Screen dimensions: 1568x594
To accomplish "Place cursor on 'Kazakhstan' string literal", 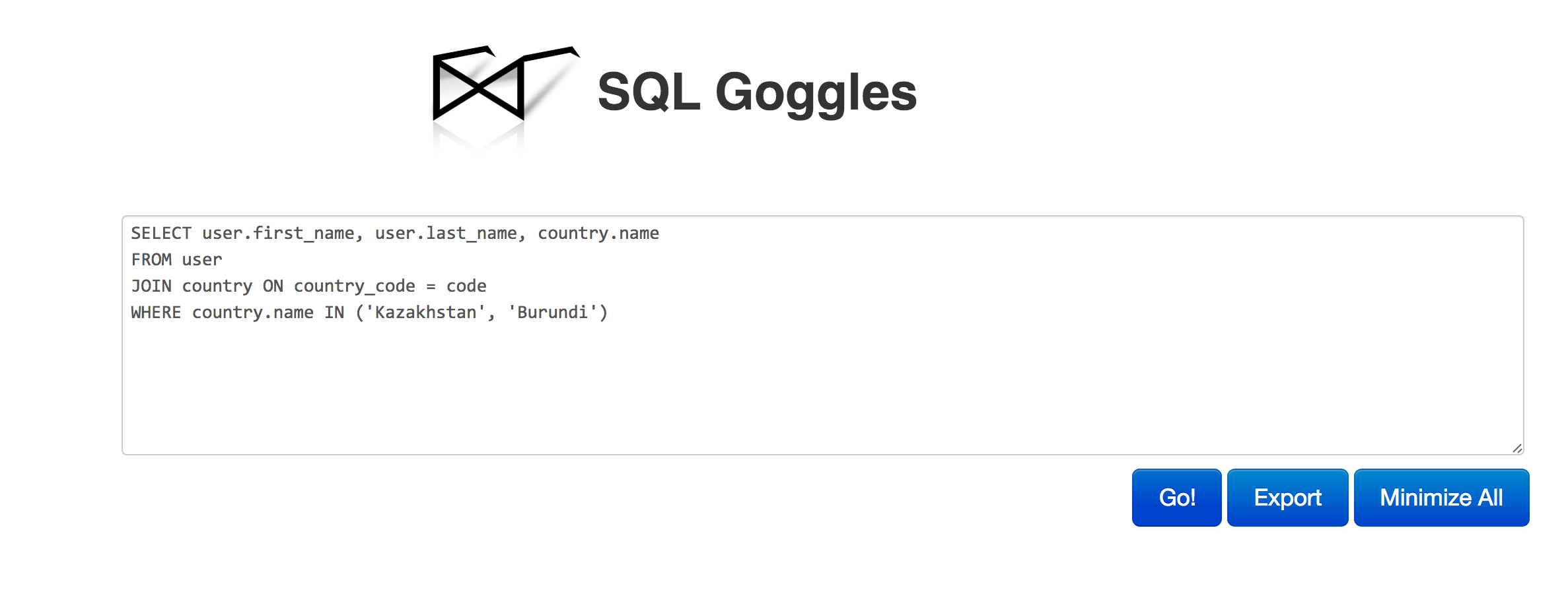I will pos(425,313).
